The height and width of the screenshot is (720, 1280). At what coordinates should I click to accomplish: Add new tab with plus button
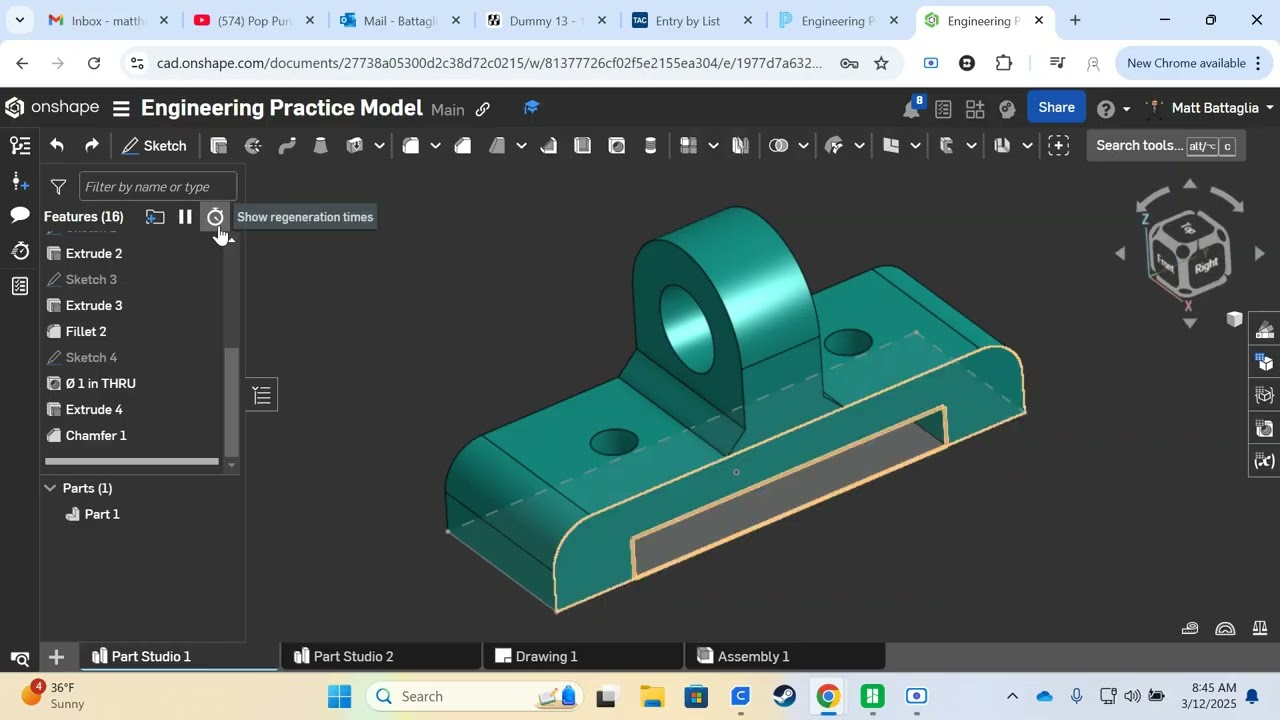[57, 657]
